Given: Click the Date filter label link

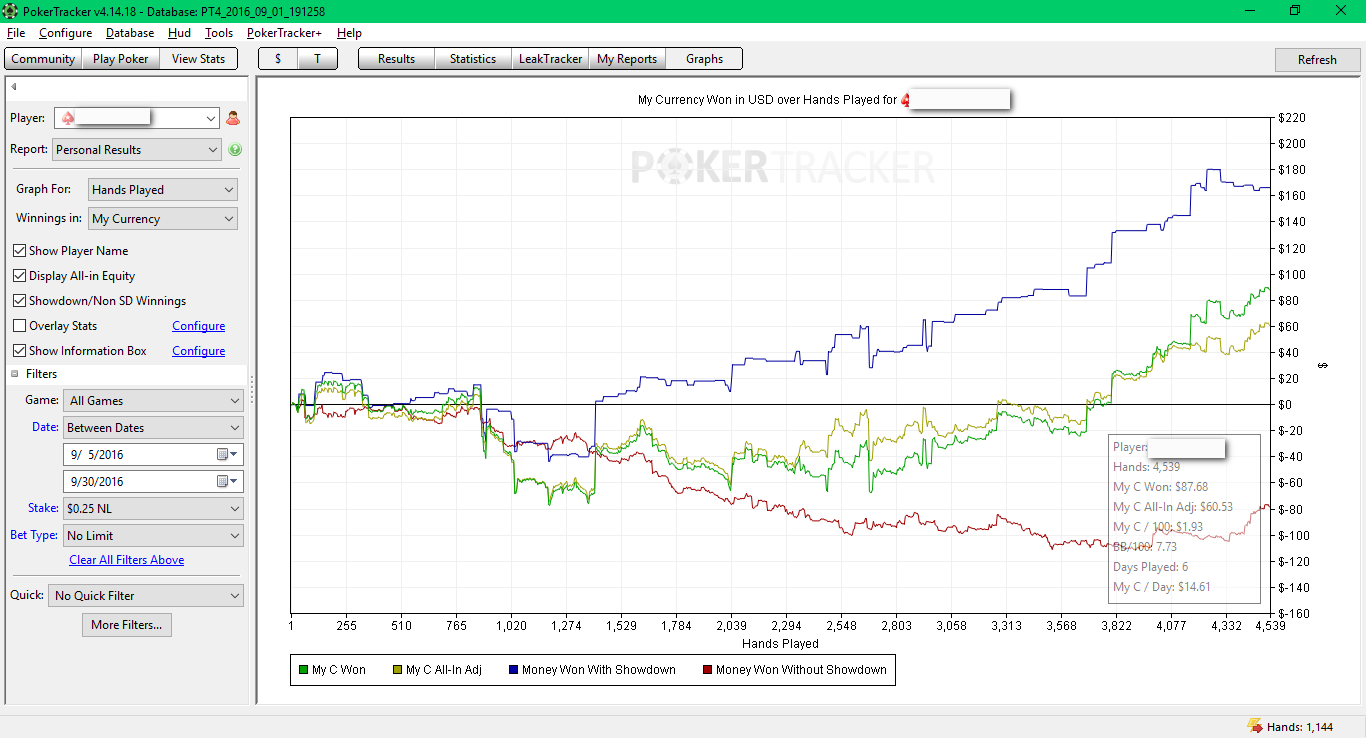Looking at the screenshot, I should click(x=44, y=428).
